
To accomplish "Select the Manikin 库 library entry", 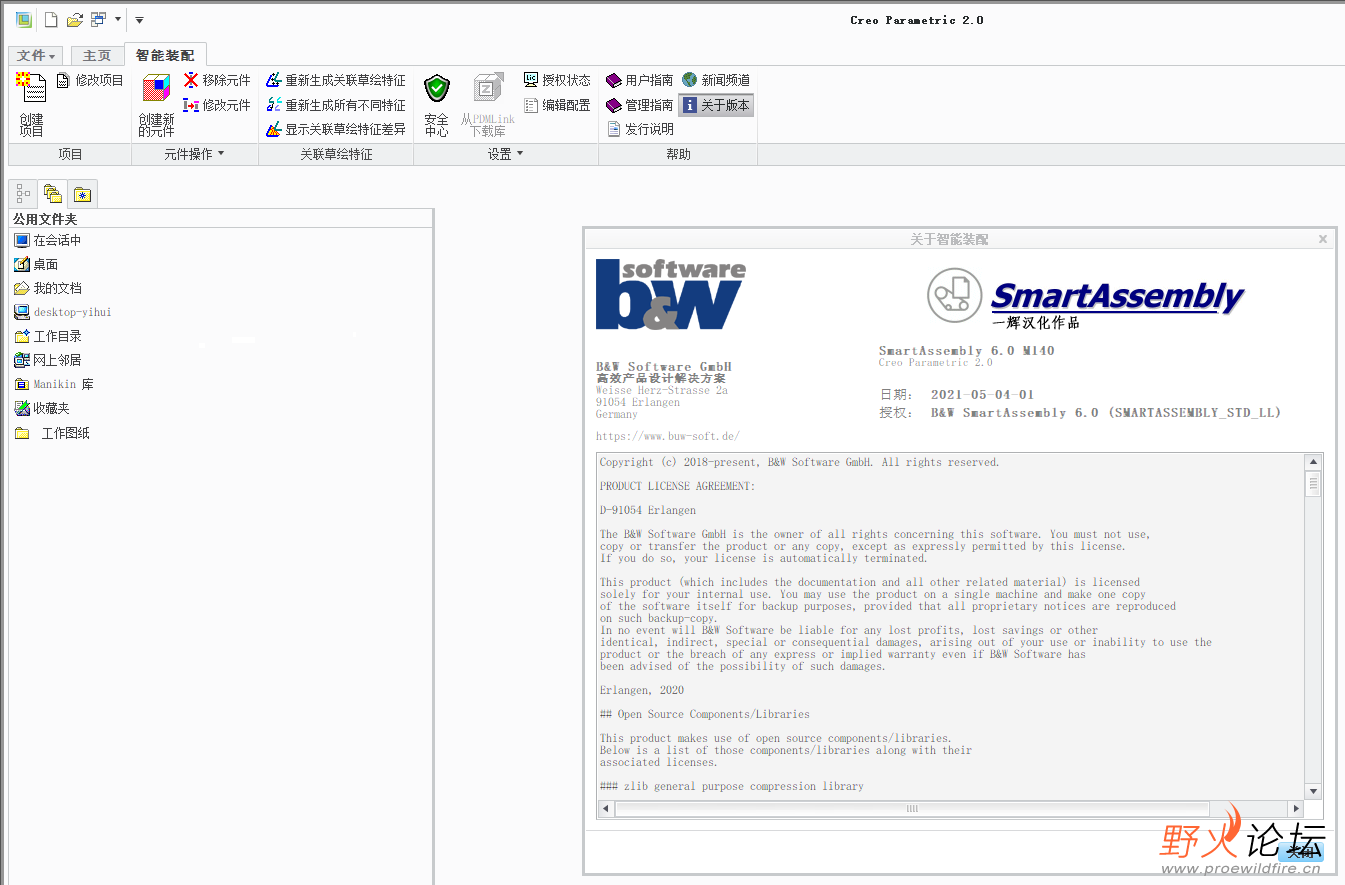I will pos(54,384).
